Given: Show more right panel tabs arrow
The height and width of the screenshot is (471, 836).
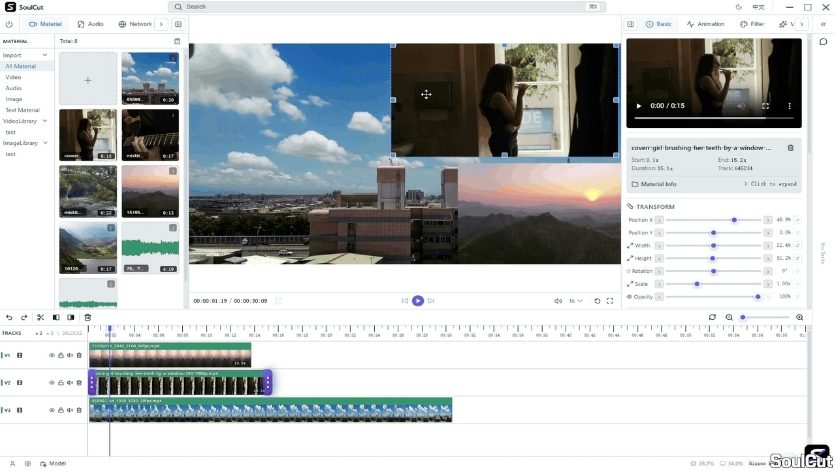Looking at the screenshot, I should coord(801,24).
